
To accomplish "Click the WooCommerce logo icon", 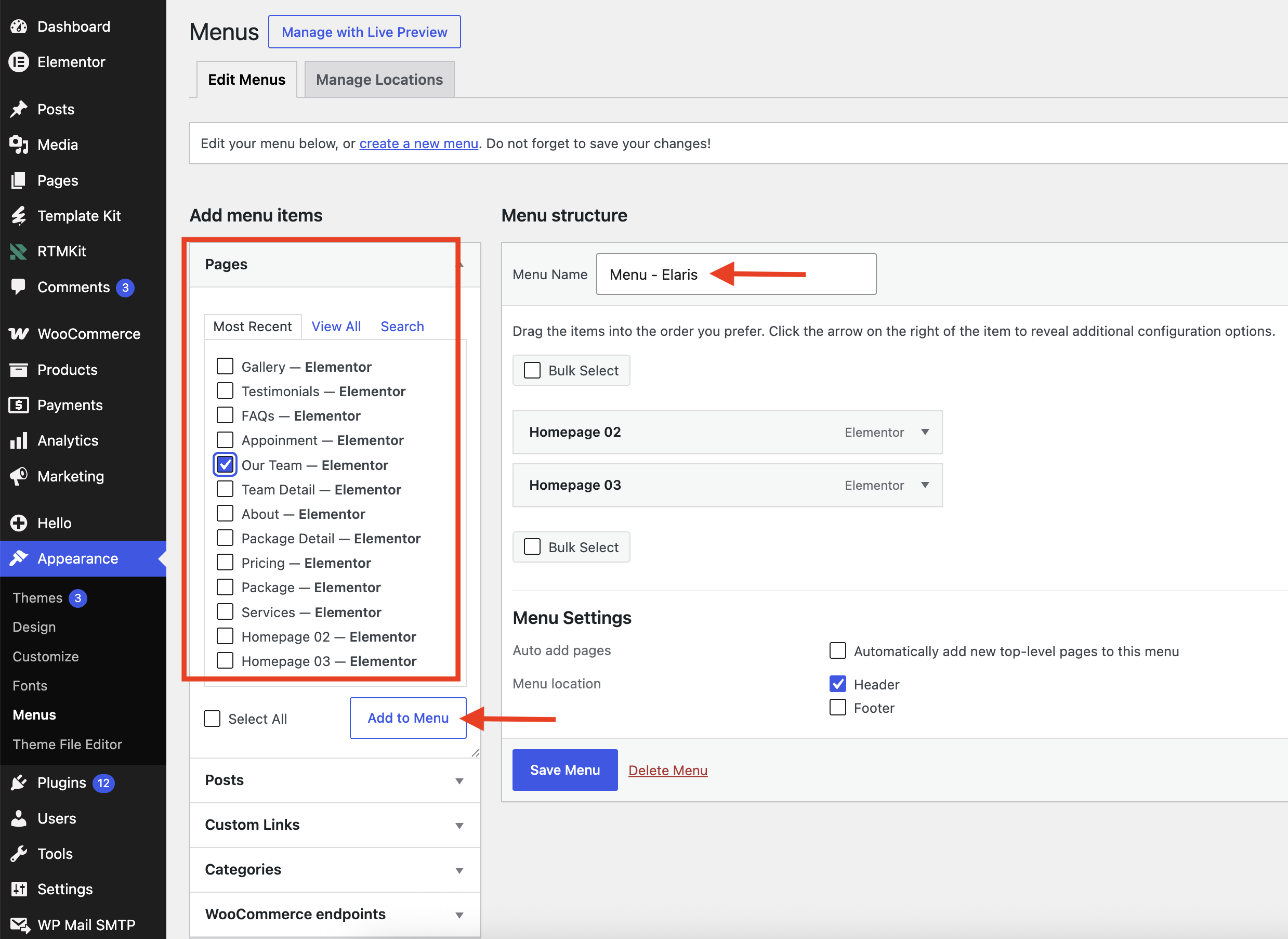I will pos(19,334).
